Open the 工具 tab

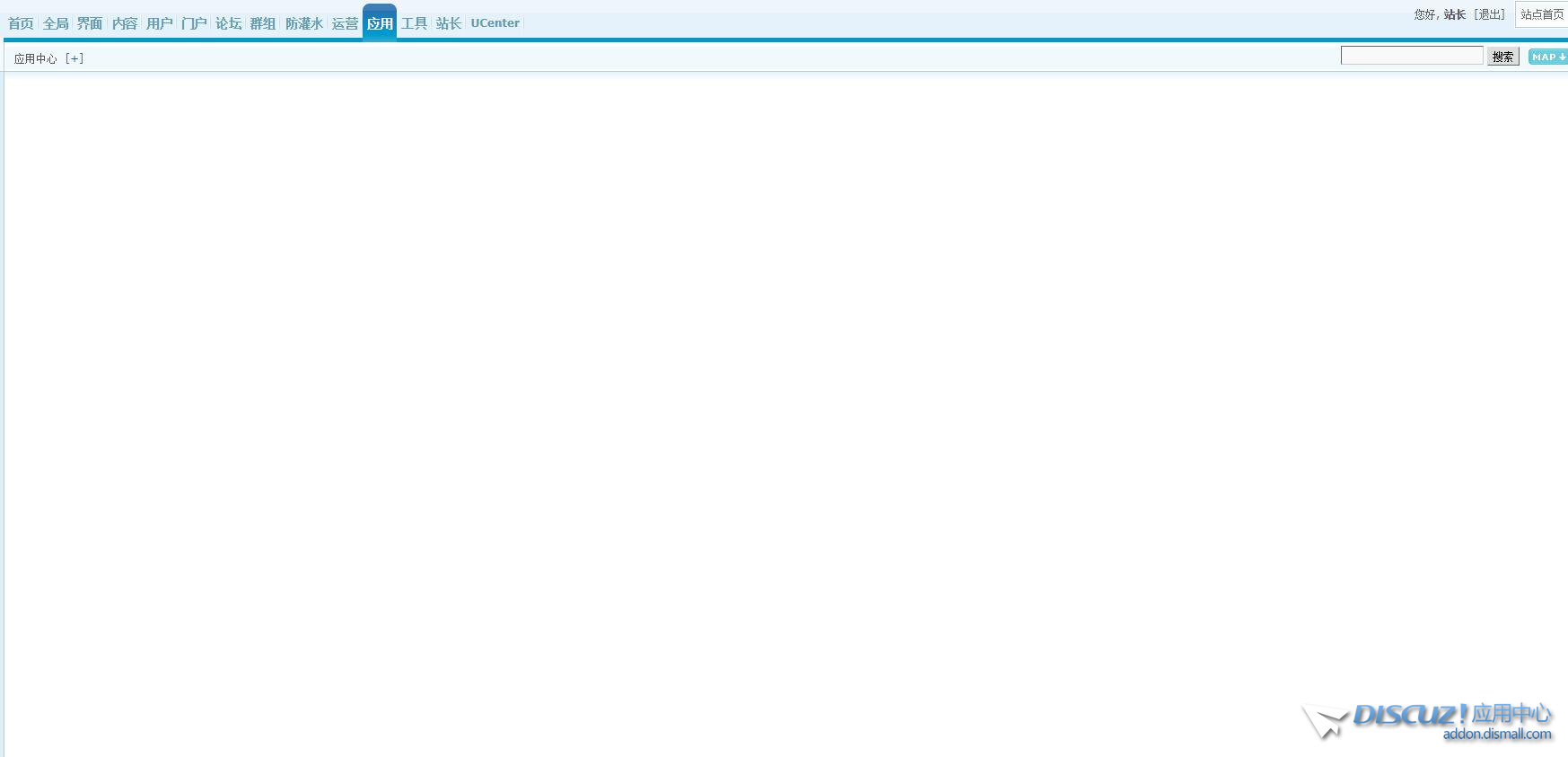[x=414, y=23]
